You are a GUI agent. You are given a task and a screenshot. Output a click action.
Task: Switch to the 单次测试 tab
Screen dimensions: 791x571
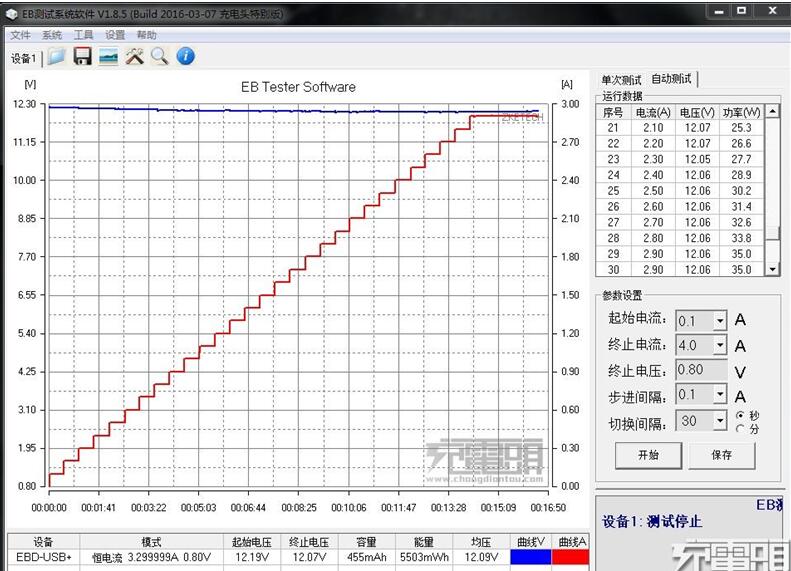pos(621,80)
